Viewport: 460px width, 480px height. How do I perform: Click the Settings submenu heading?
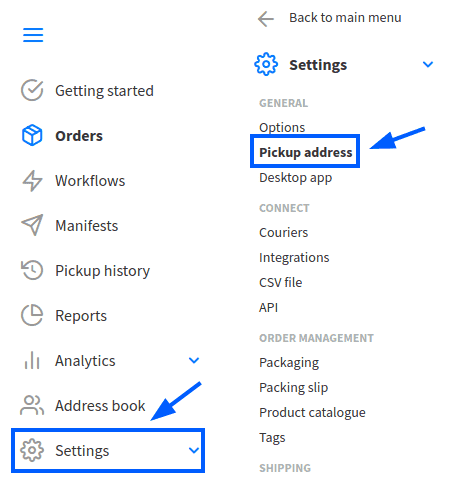(x=318, y=65)
